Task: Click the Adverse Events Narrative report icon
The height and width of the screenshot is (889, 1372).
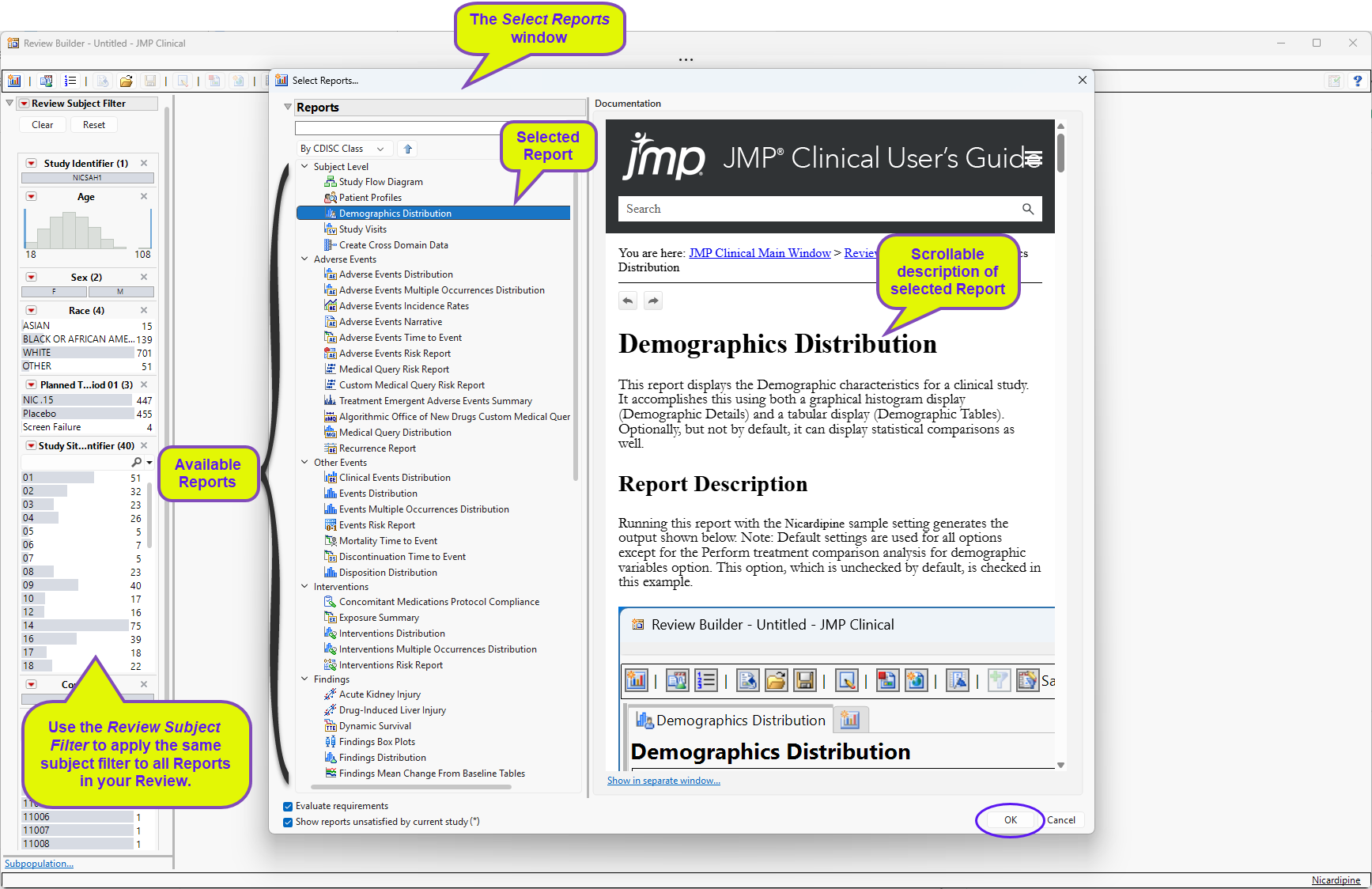Action: click(x=331, y=322)
